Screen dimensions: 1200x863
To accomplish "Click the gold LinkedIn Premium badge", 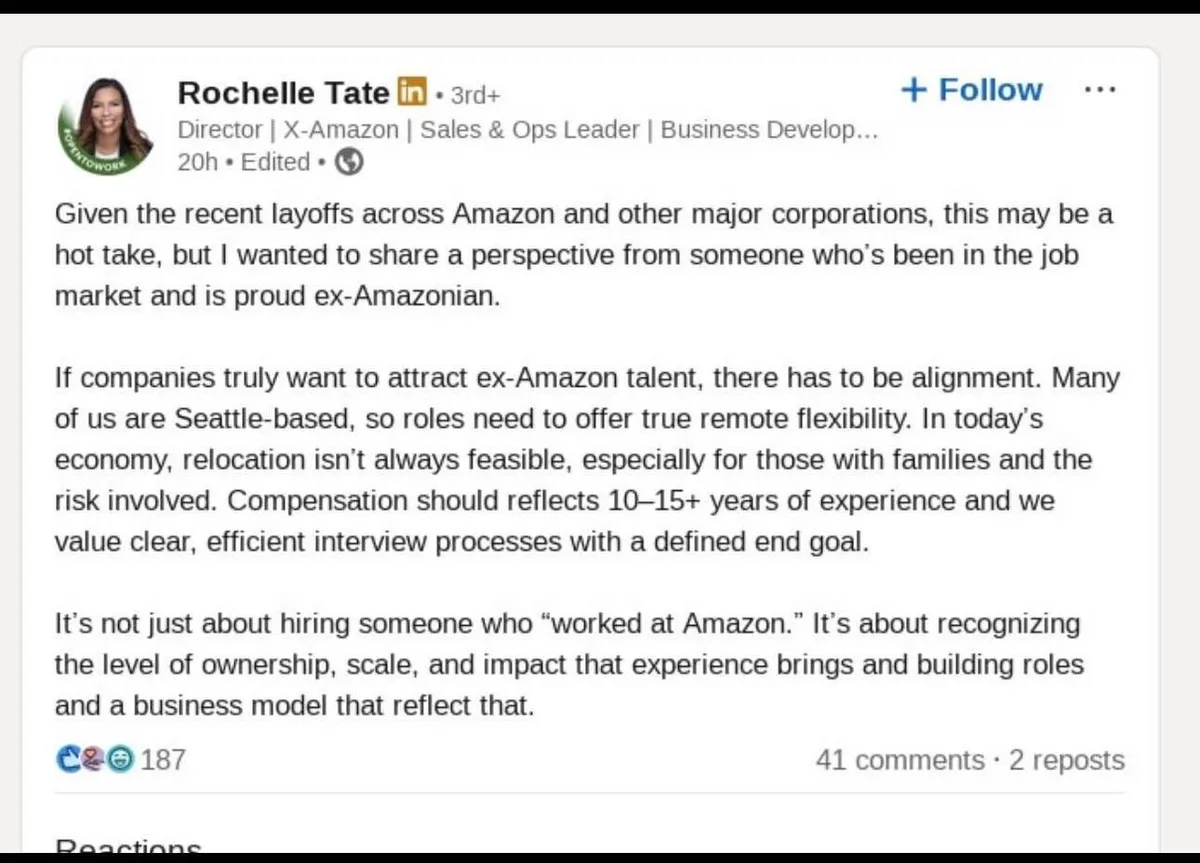I will (412, 93).
